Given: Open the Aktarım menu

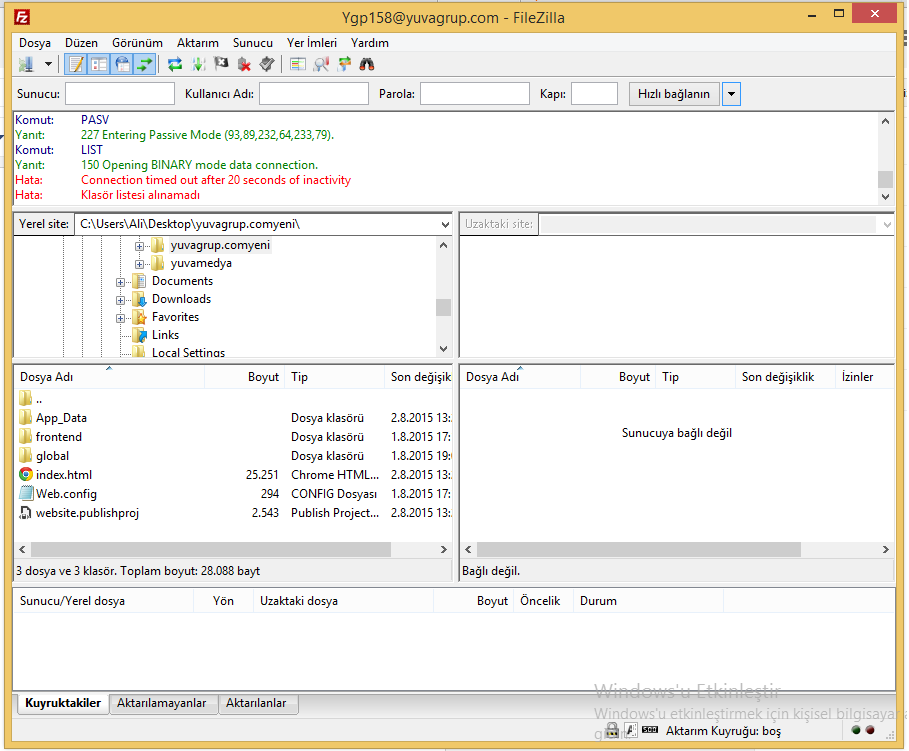Looking at the screenshot, I should [198, 43].
